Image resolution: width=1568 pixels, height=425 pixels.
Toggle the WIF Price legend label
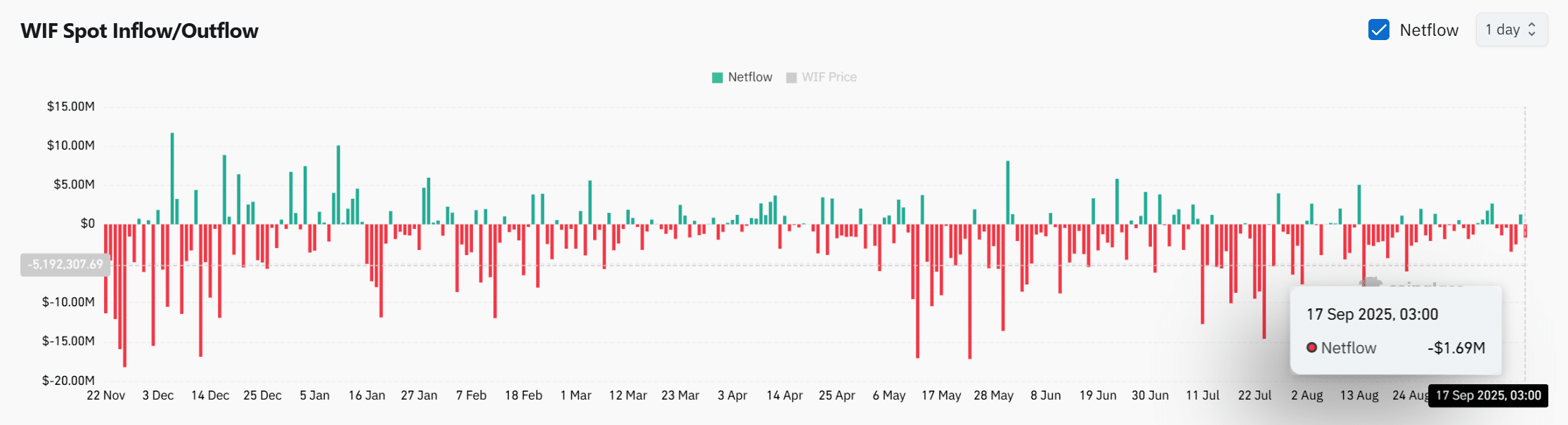pyautogui.click(x=829, y=77)
